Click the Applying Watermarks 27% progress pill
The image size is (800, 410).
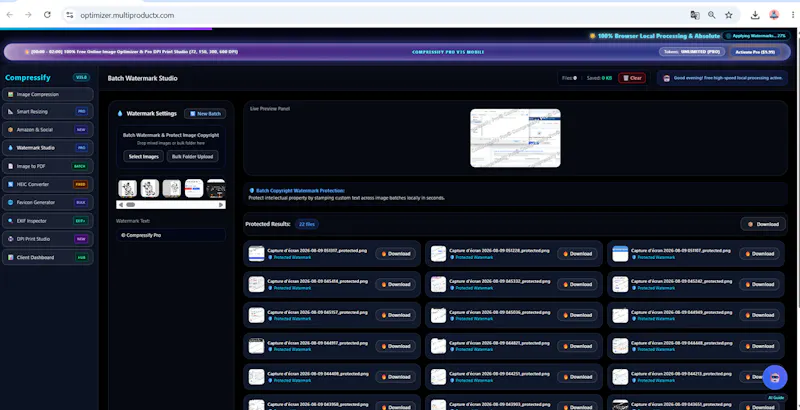tap(756, 36)
